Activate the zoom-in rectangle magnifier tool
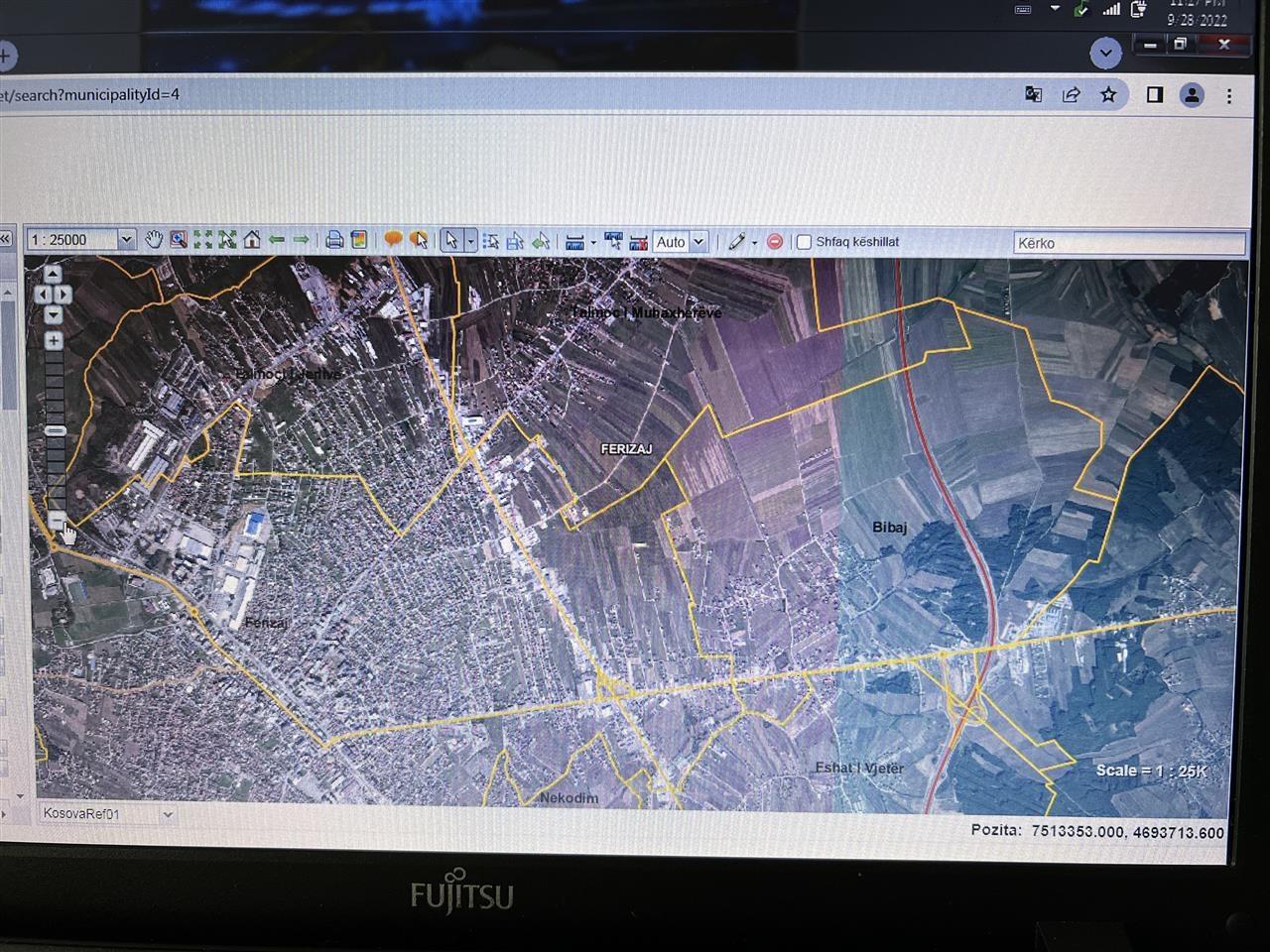The width and height of the screenshot is (1270, 952). click(x=179, y=240)
